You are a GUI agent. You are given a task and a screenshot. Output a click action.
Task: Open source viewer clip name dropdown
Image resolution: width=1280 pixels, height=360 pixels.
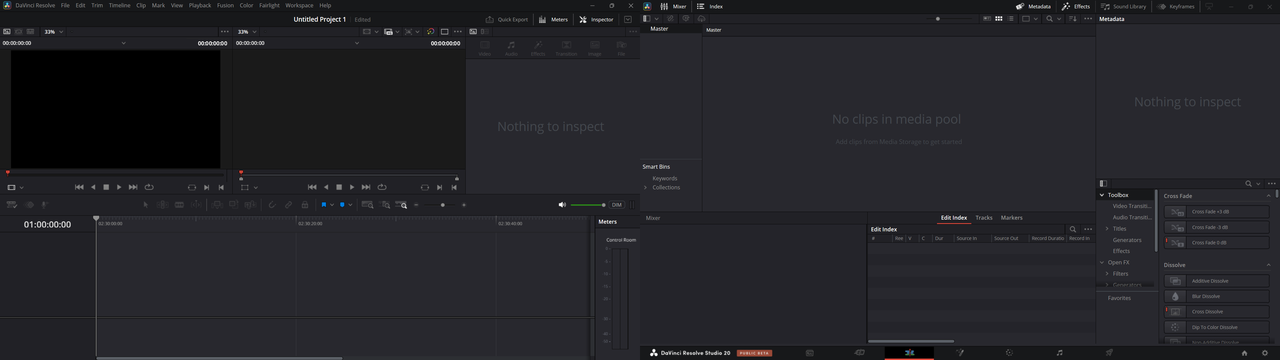coord(124,44)
